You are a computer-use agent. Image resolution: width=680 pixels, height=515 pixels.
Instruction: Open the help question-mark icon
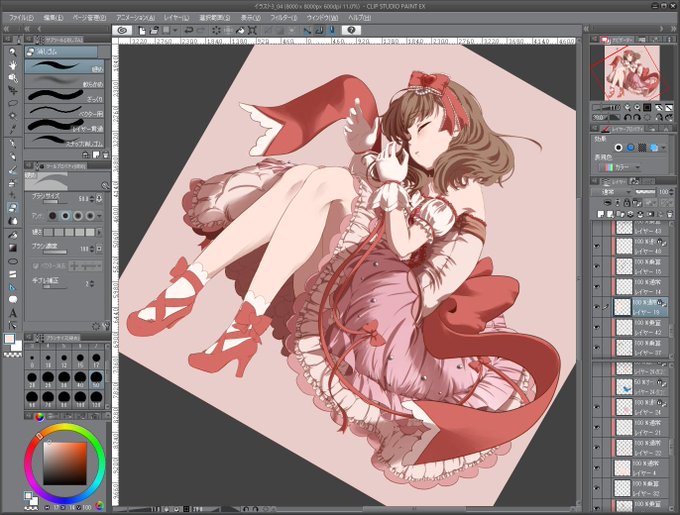[351, 30]
